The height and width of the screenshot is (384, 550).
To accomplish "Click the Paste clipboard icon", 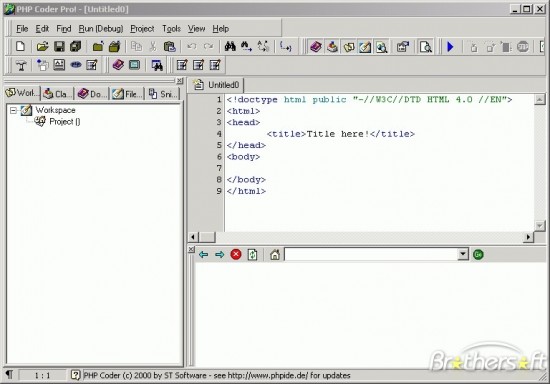I will 170,46.
